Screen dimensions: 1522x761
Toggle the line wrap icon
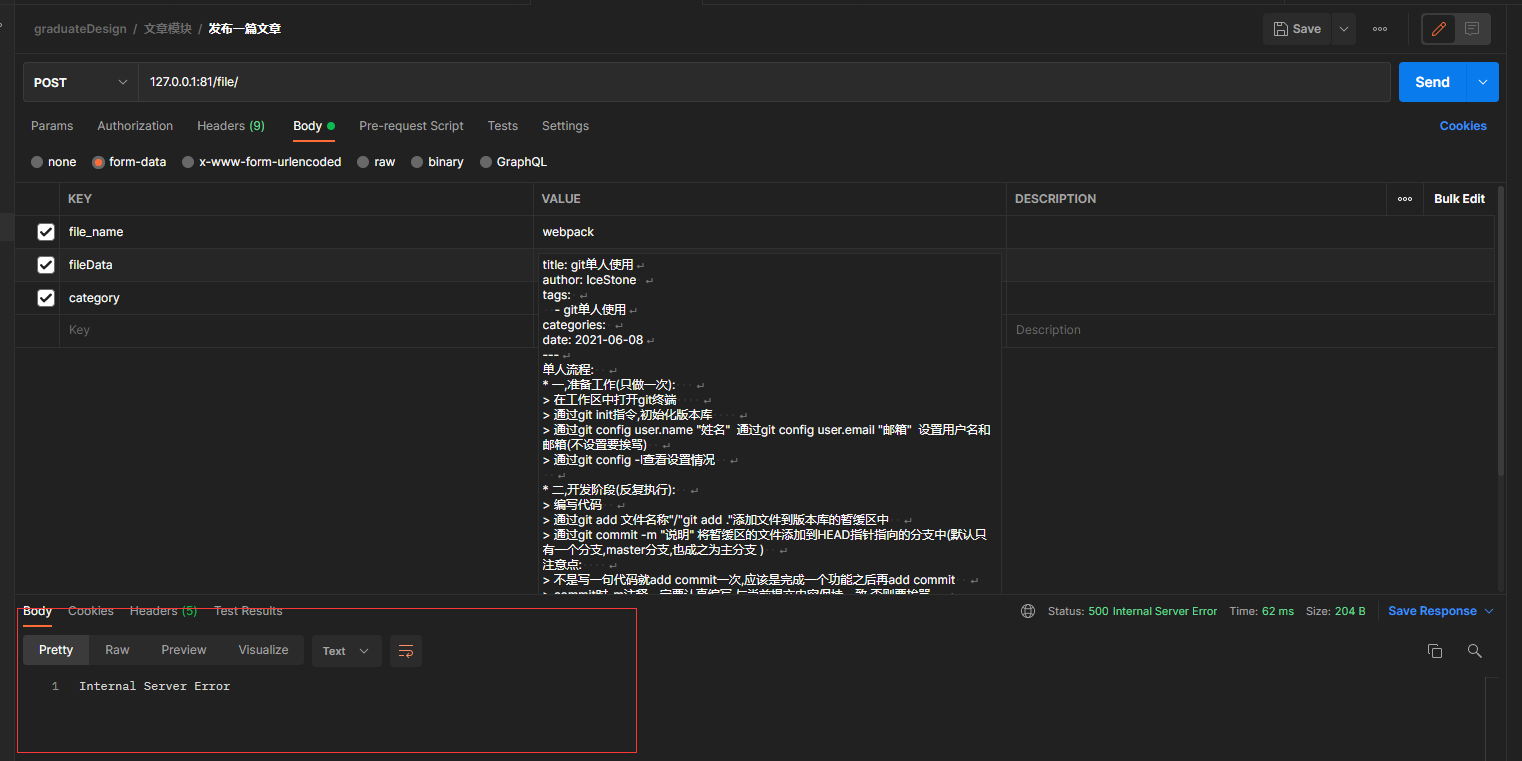(x=406, y=651)
